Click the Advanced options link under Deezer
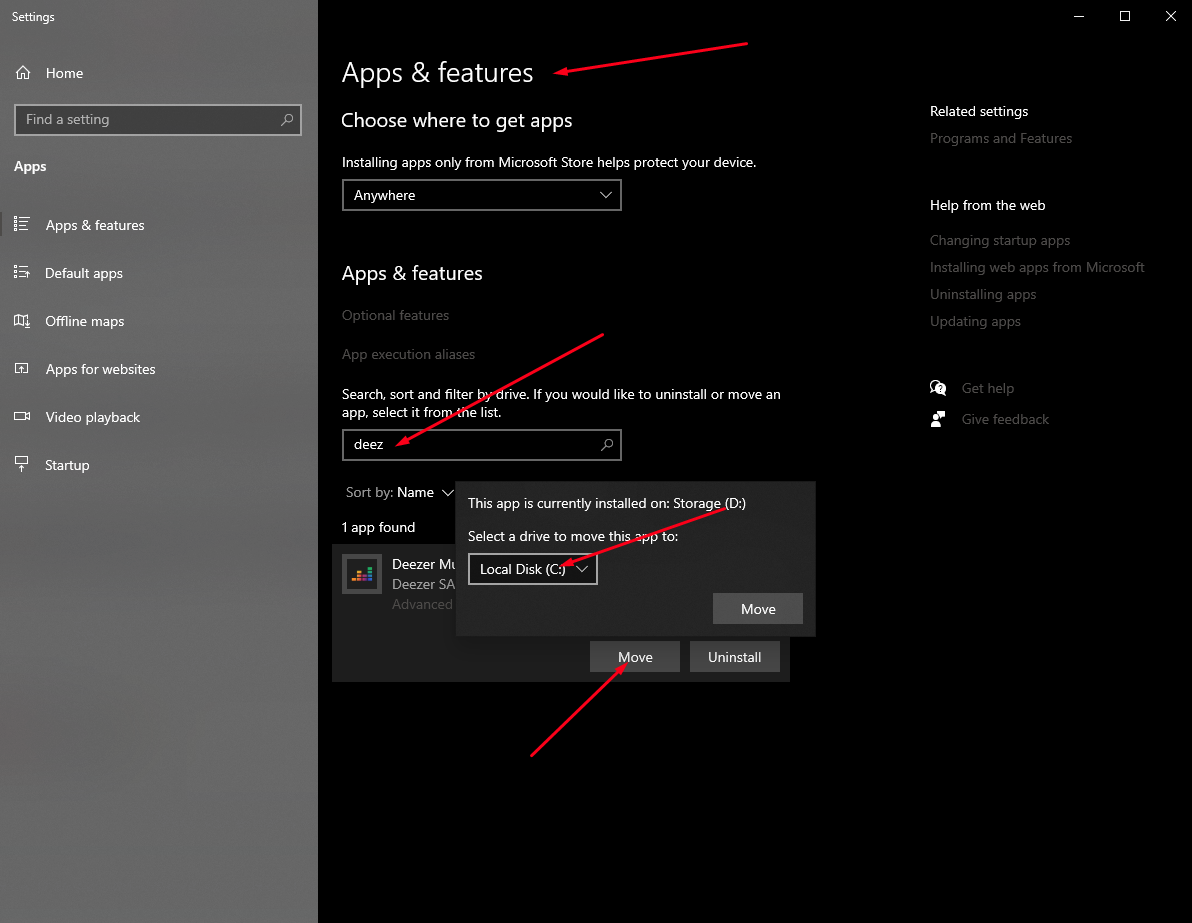The height and width of the screenshot is (923, 1192). tap(423, 604)
